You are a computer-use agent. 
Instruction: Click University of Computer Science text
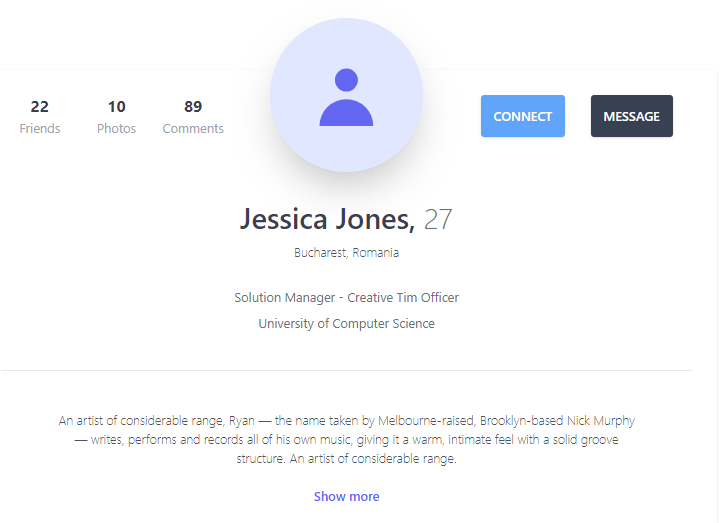[346, 323]
